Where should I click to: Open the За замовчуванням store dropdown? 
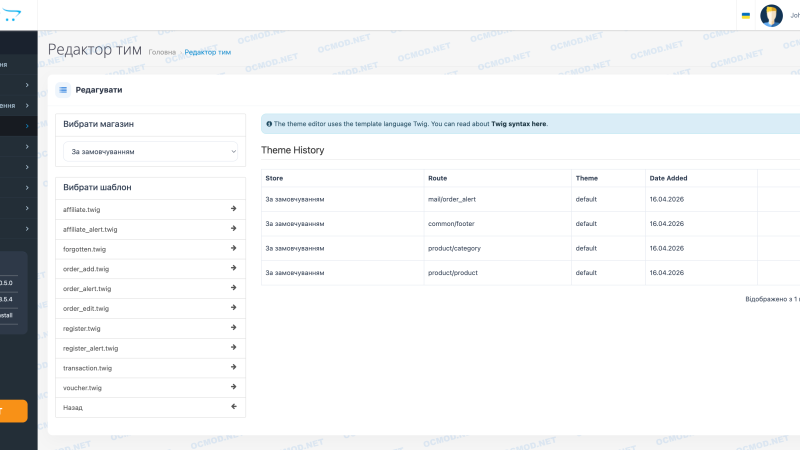(151, 152)
